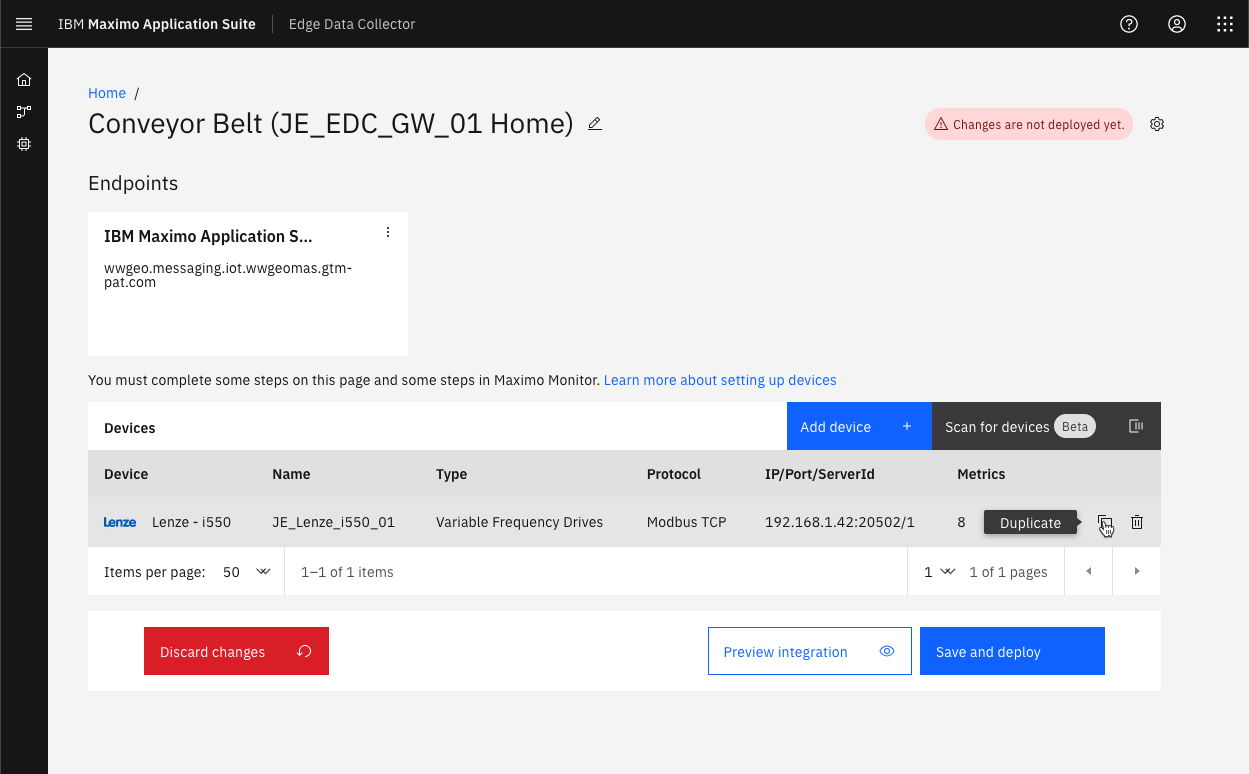The image size is (1249, 774).
Task: Open the hamburger navigation menu
Action: (24, 24)
